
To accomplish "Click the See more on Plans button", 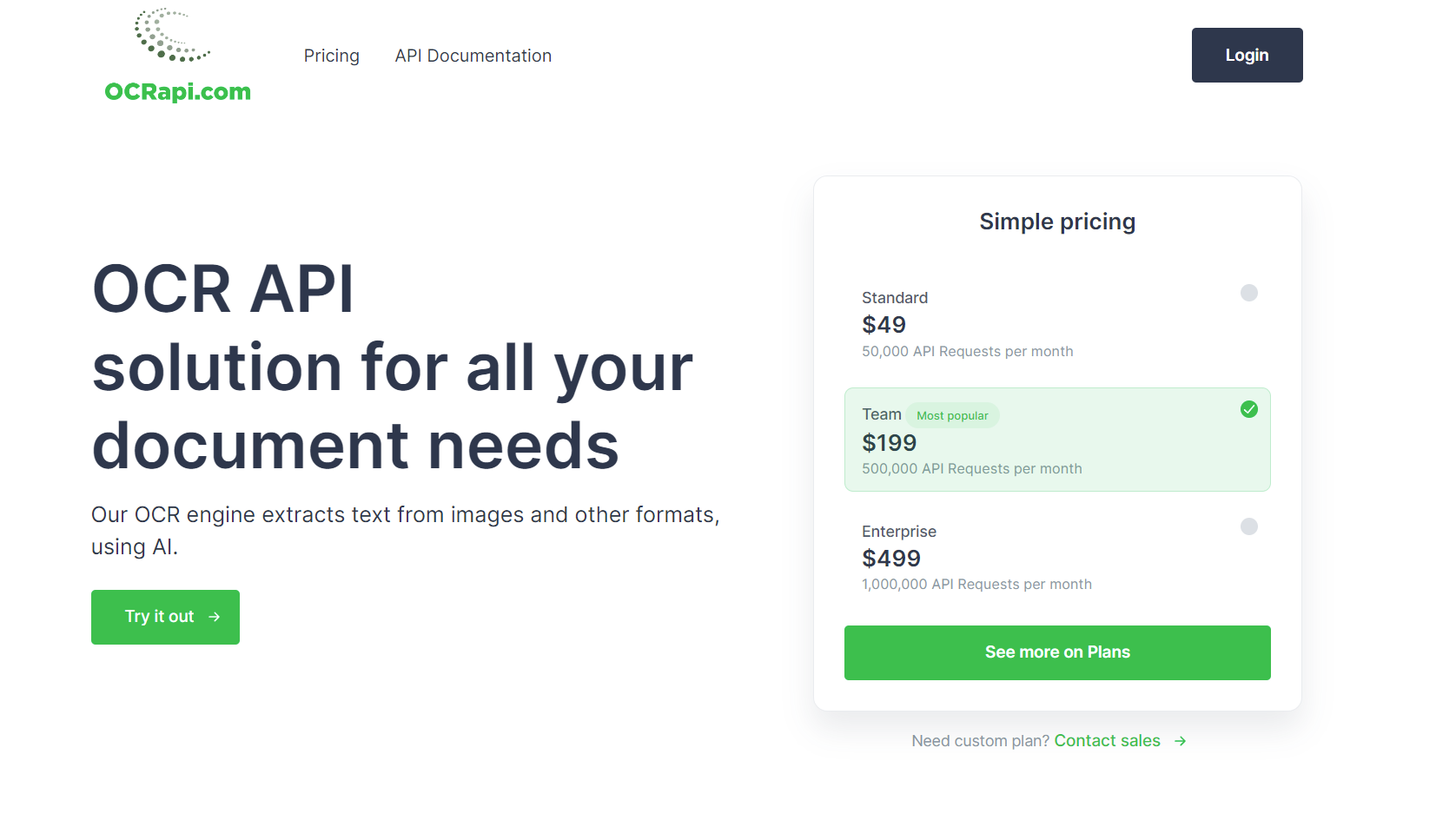I will [1057, 652].
